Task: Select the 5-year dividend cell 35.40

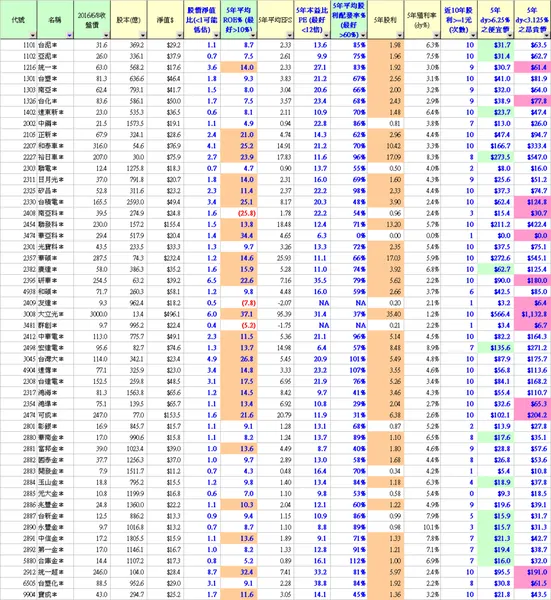Action: pyautogui.click(x=386, y=314)
